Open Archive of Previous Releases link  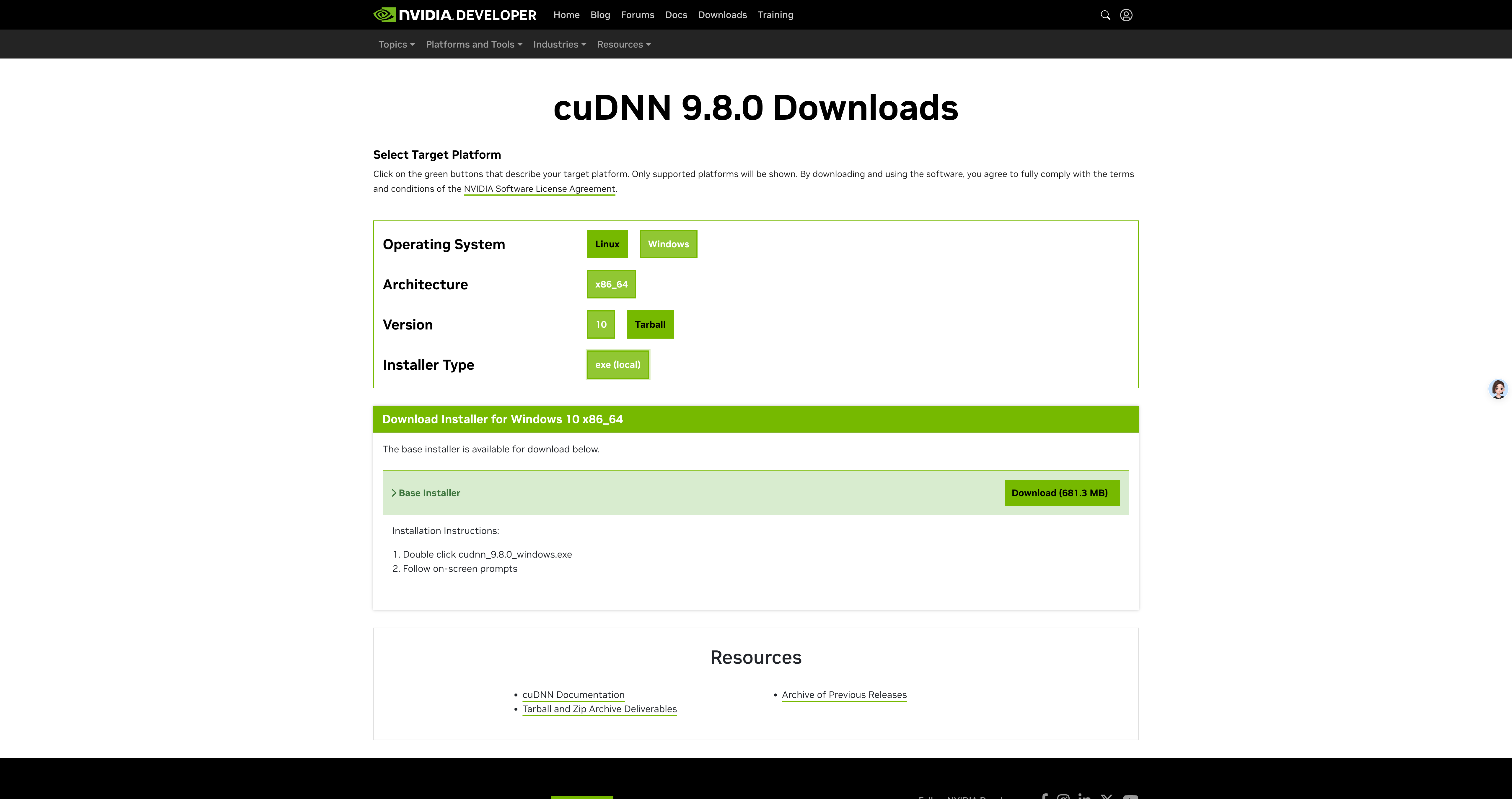click(x=844, y=695)
